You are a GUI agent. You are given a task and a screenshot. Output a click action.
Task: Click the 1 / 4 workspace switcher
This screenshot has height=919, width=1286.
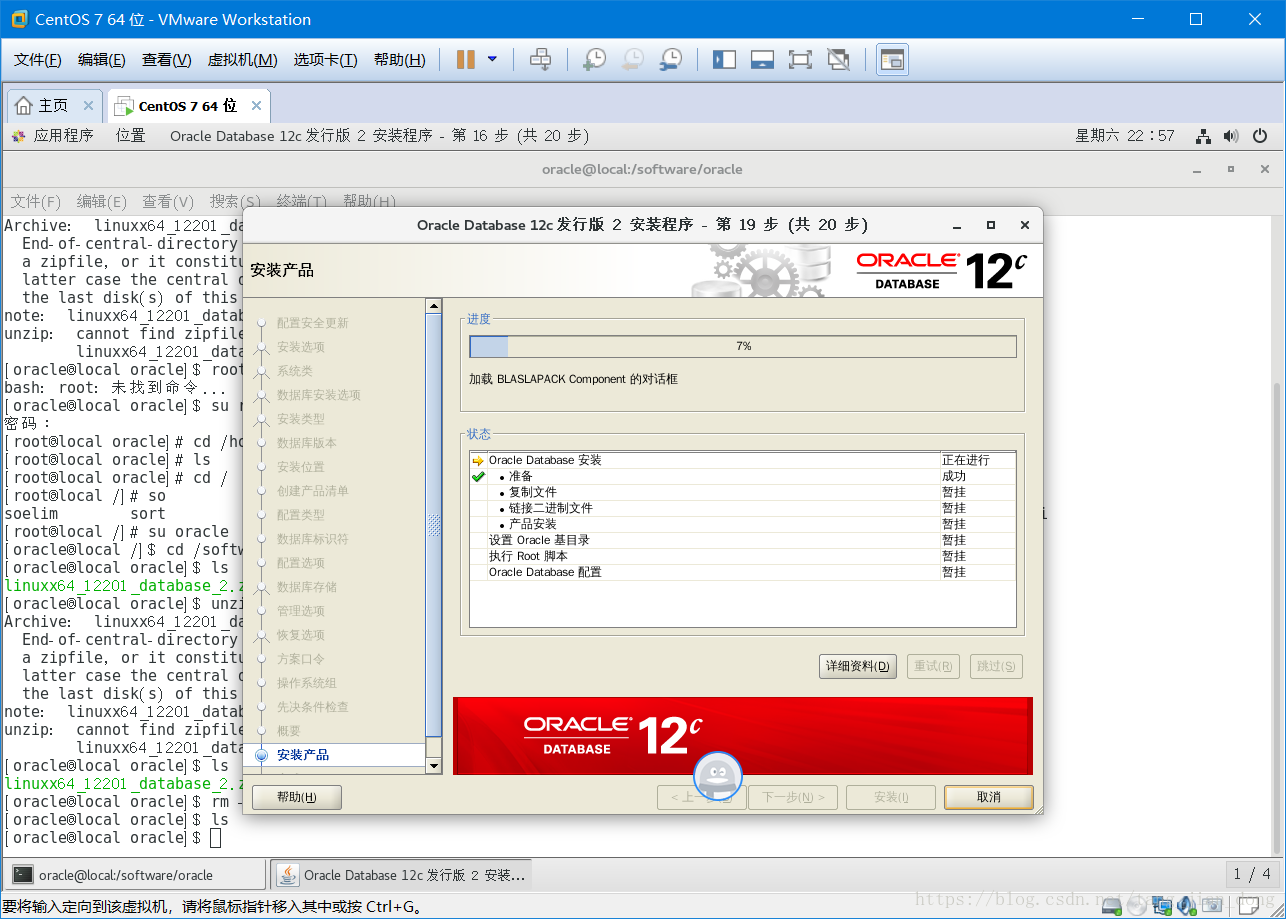1252,875
